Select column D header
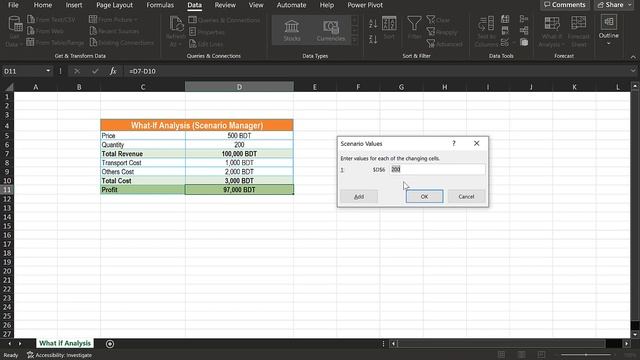Viewport: 640px width, 360px height. 239,87
